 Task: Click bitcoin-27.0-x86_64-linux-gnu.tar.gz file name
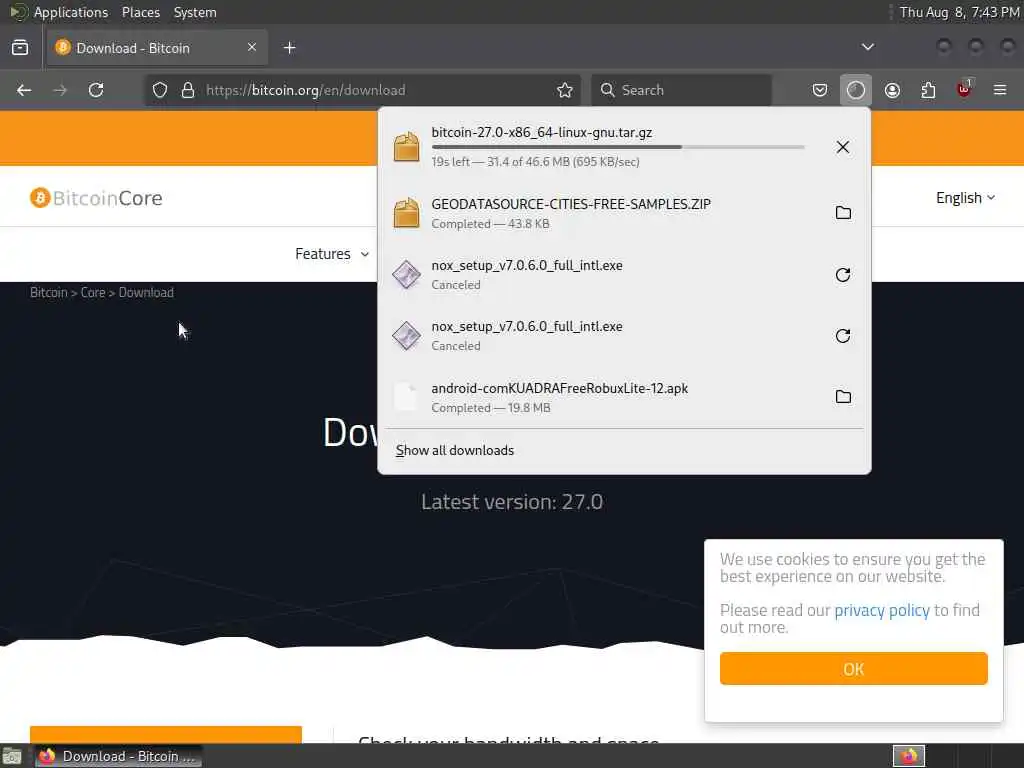[541, 133]
